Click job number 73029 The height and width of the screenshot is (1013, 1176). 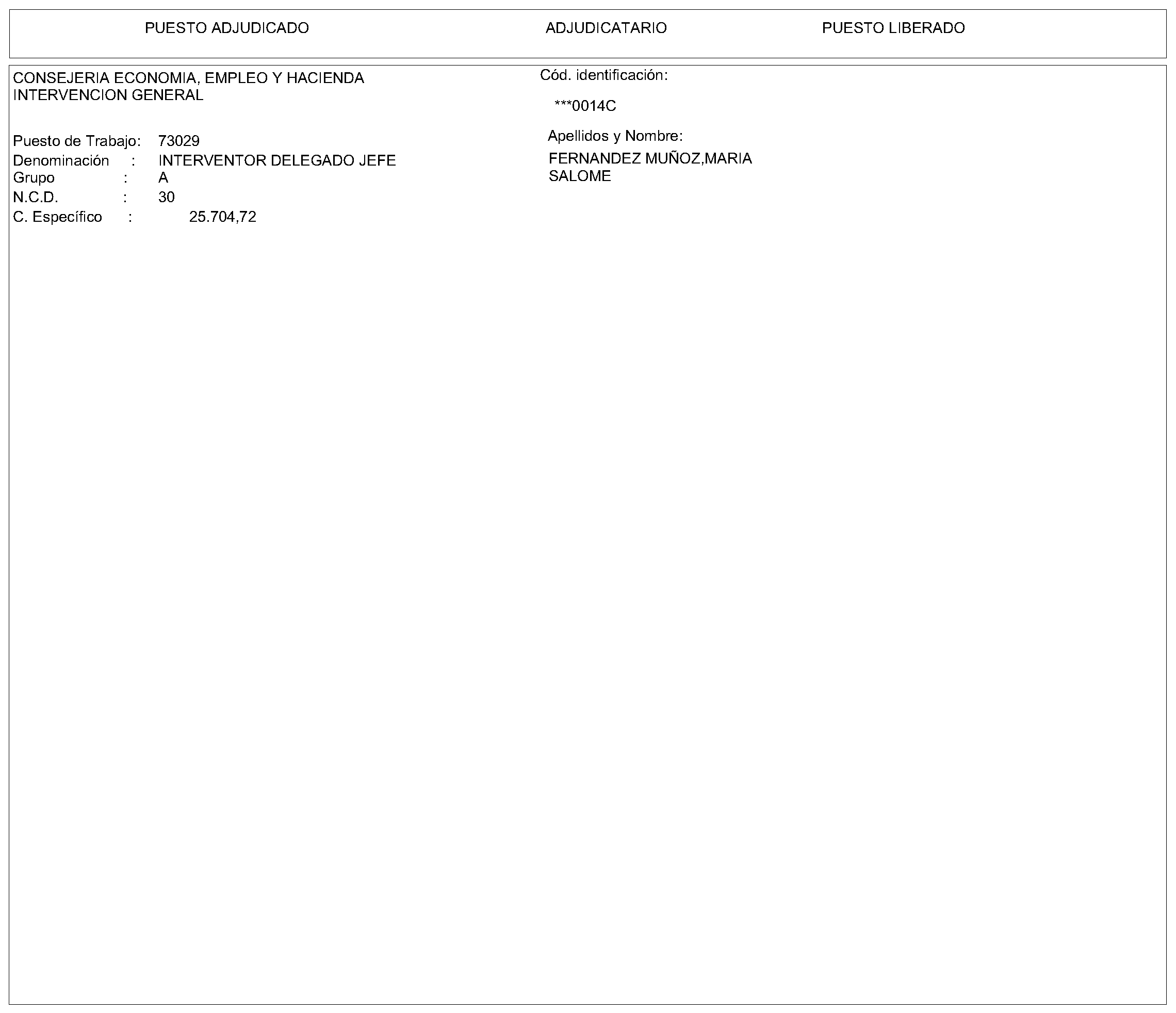tap(179, 141)
